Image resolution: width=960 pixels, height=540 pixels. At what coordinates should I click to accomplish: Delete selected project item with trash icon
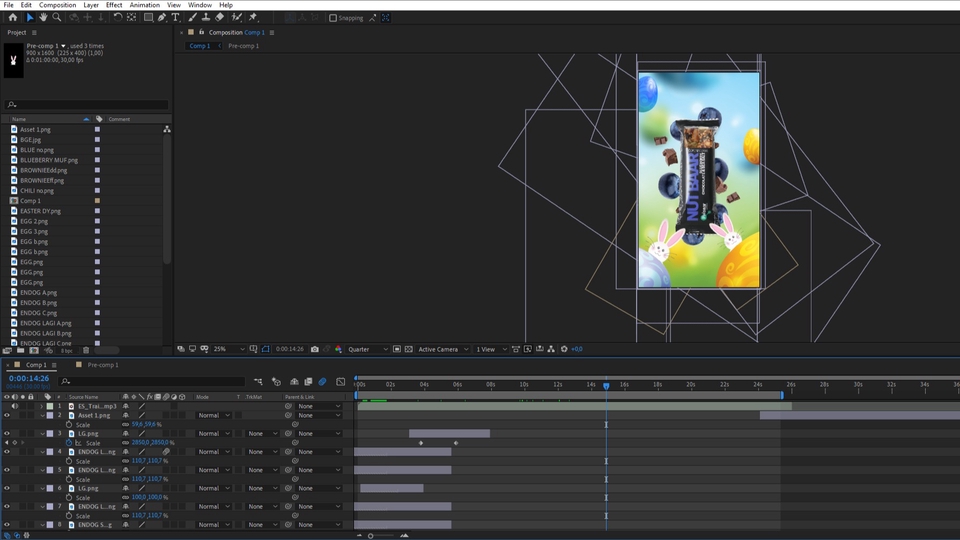click(86, 350)
